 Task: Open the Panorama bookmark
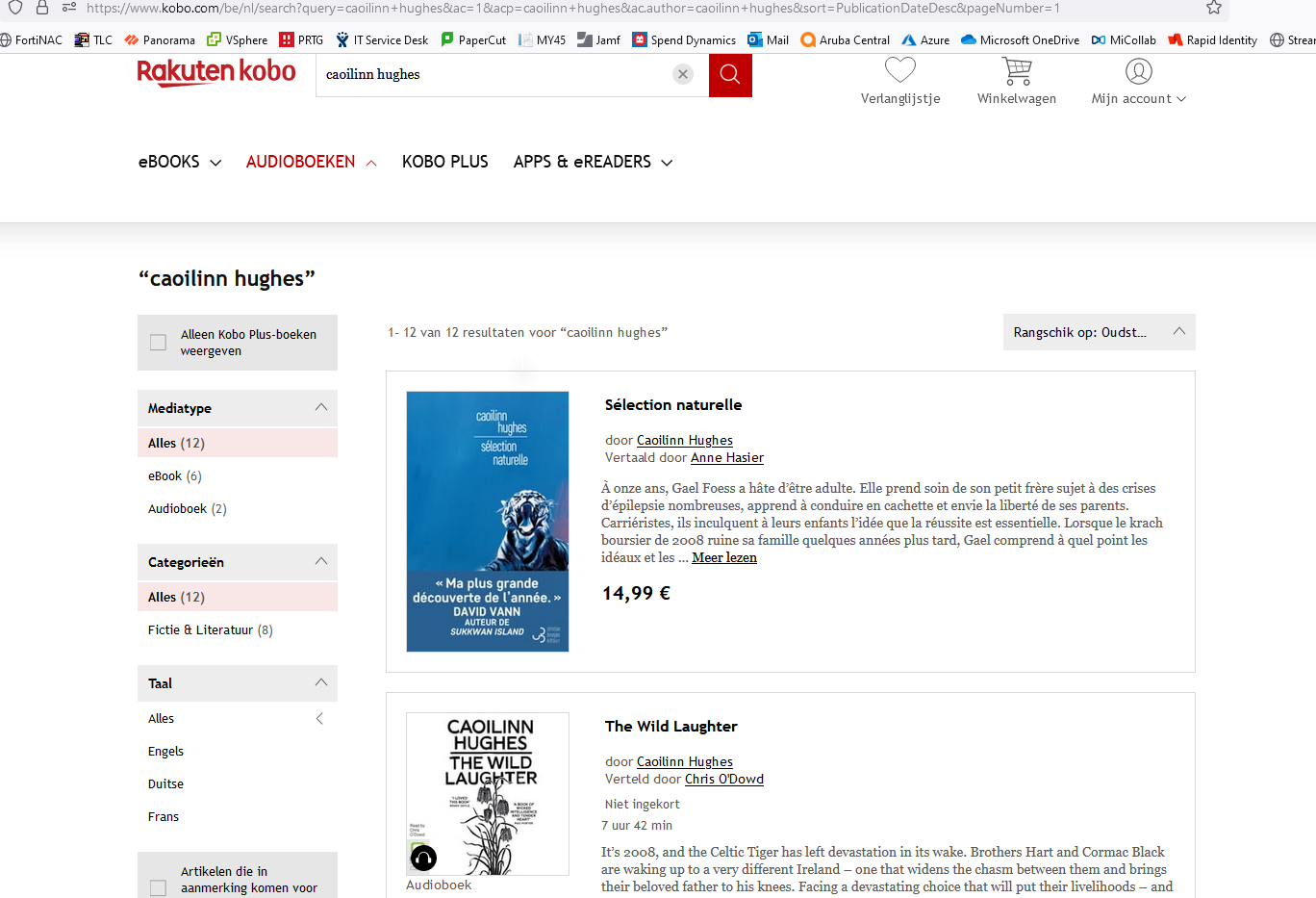coord(160,39)
